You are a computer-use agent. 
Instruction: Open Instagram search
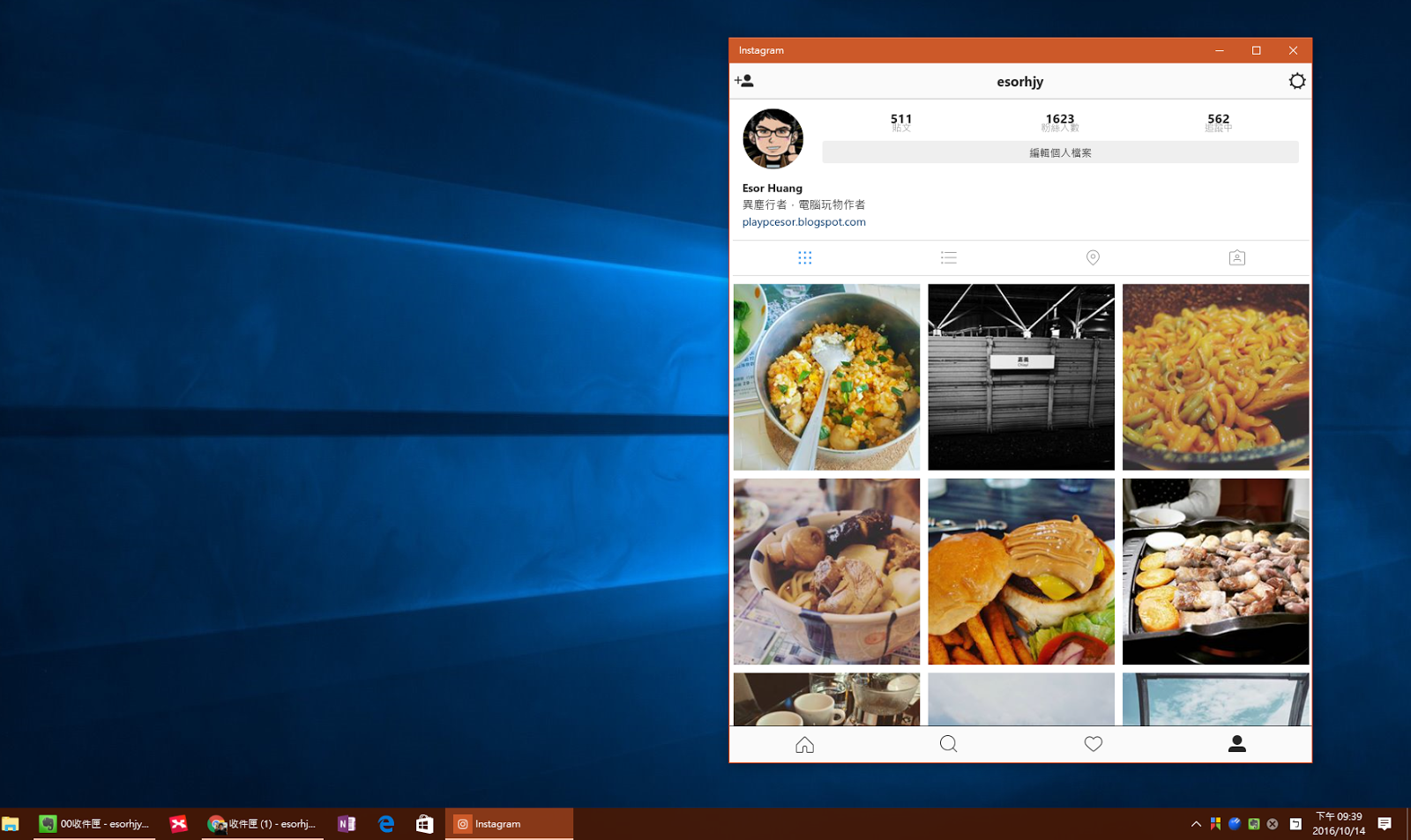tap(949, 745)
